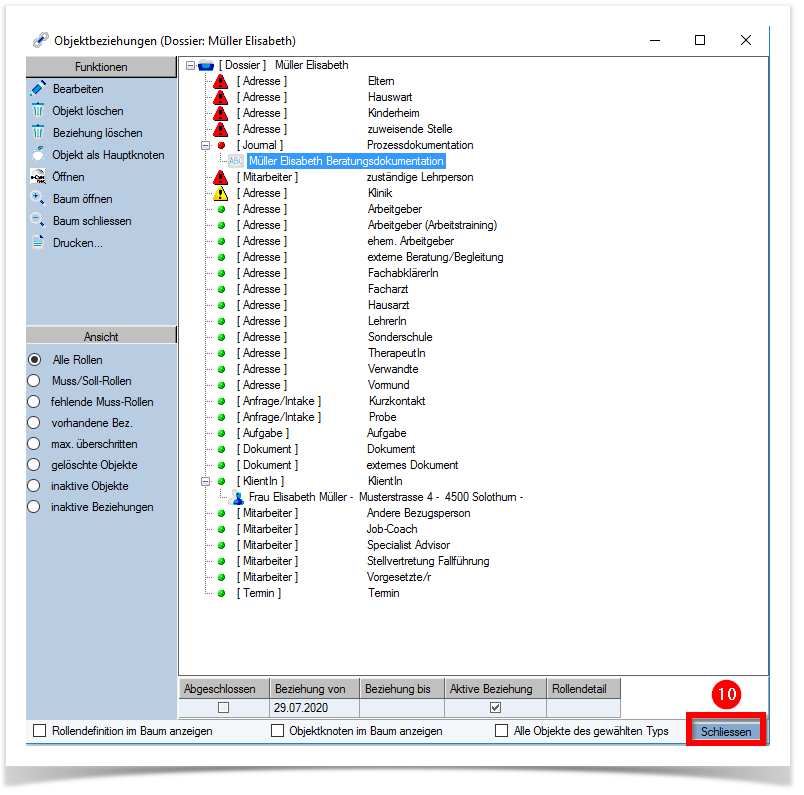The width and height of the screenshot is (804, 795).
Task: Click the empty Beziehung bis cell
Action: (x=402, y=708)
